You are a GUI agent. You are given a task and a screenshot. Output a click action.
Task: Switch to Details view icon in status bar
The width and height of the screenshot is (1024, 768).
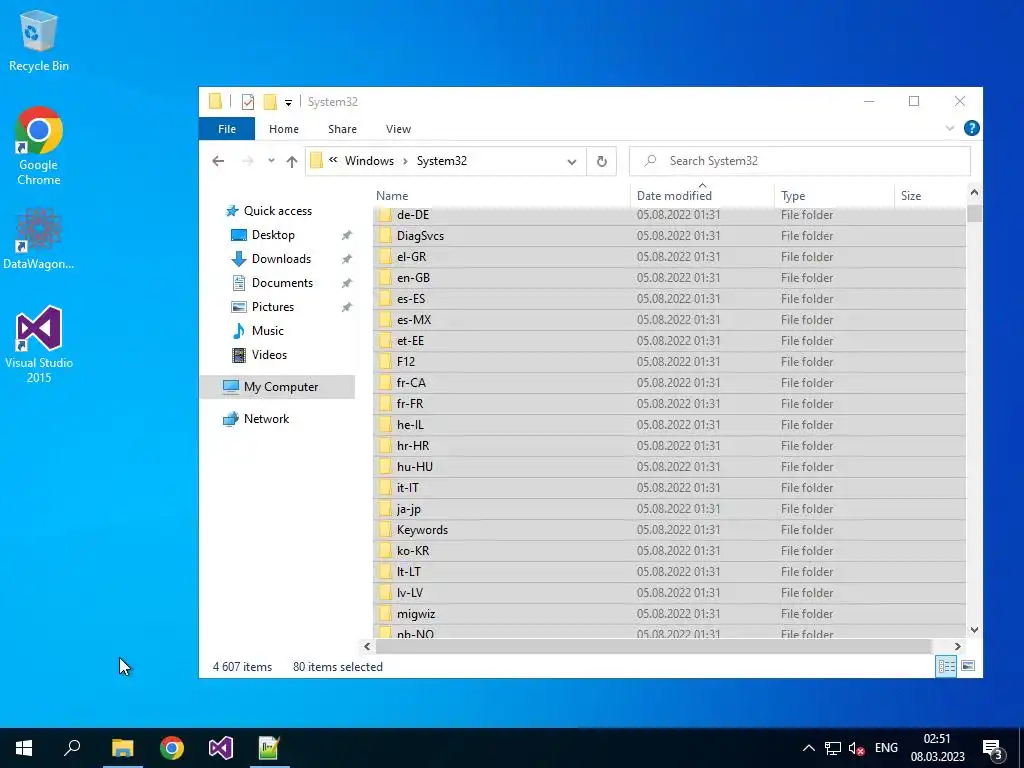click(946, 666)
